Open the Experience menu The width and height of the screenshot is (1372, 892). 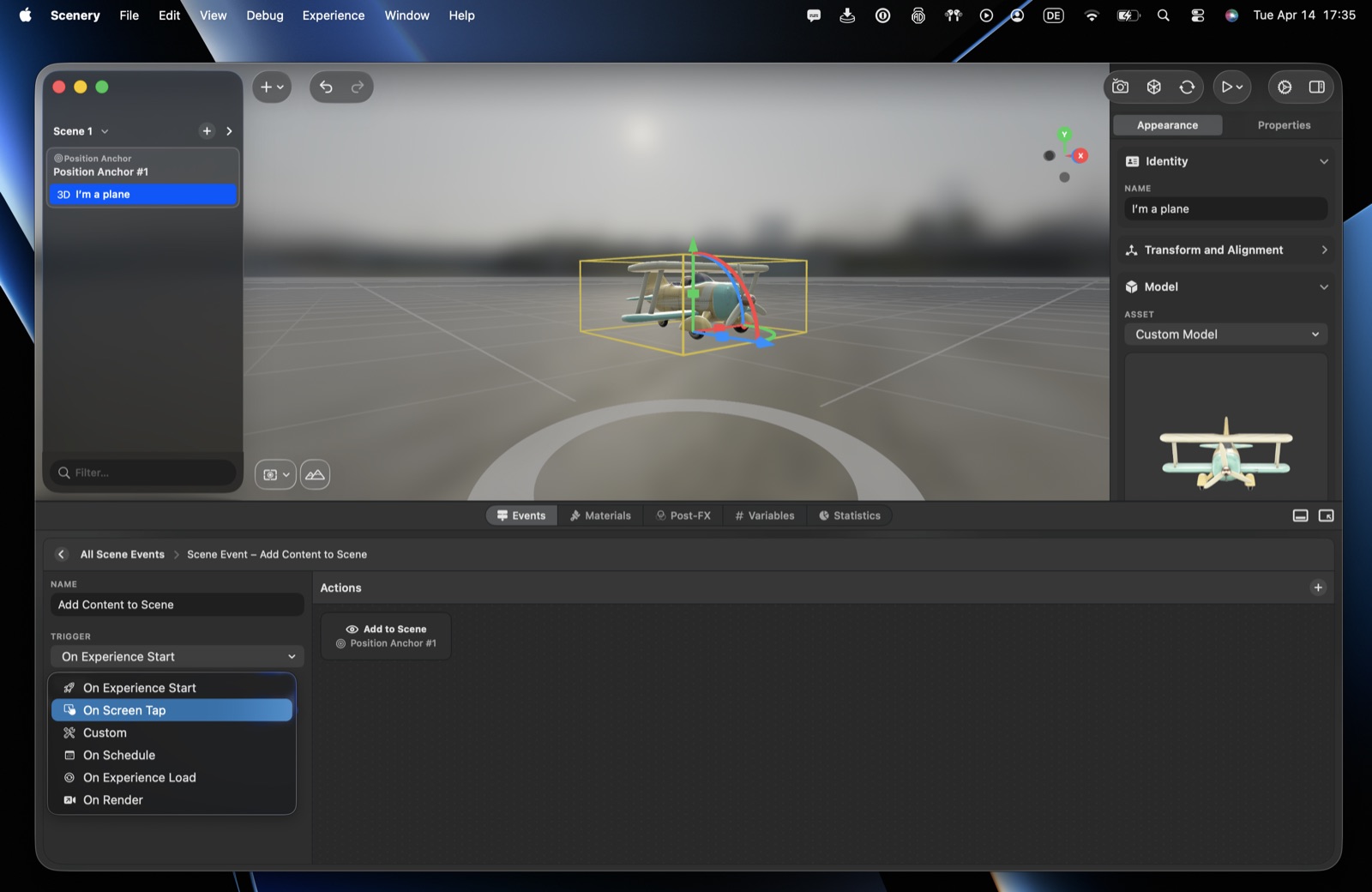[x=334, y=15]
